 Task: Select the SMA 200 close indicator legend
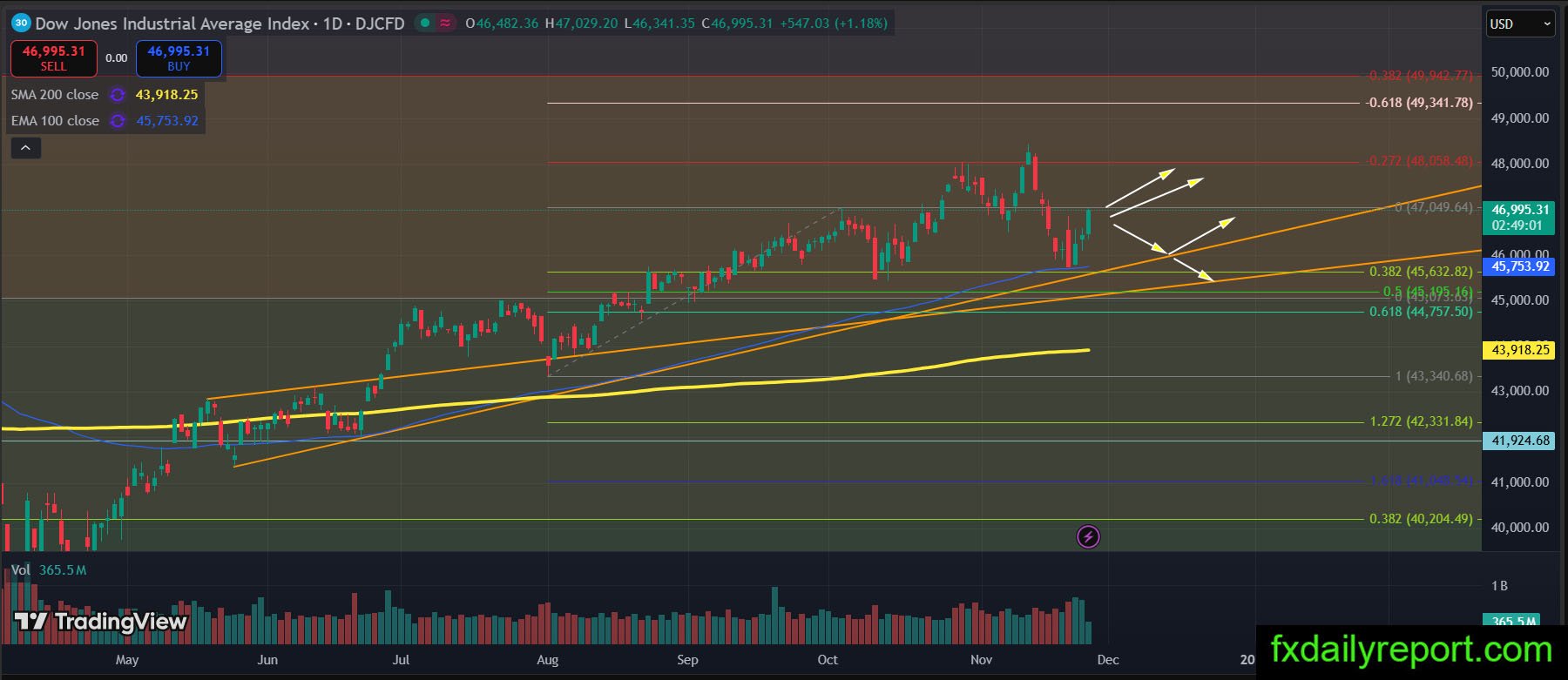[55, 95]
